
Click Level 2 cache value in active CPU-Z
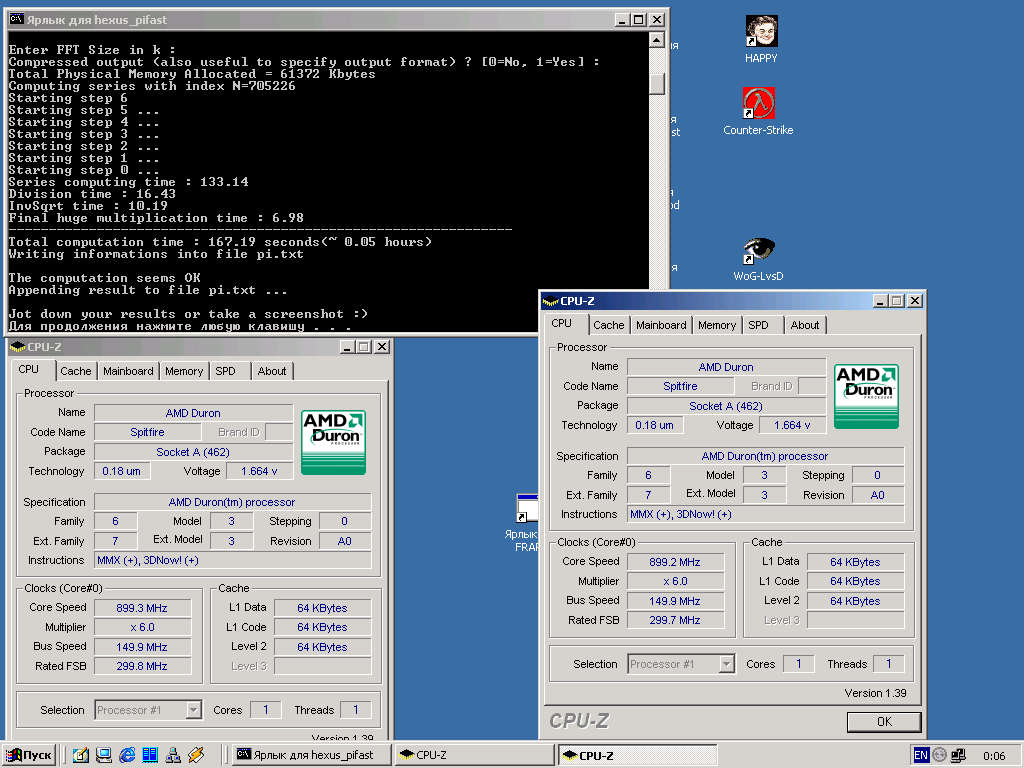856,601
